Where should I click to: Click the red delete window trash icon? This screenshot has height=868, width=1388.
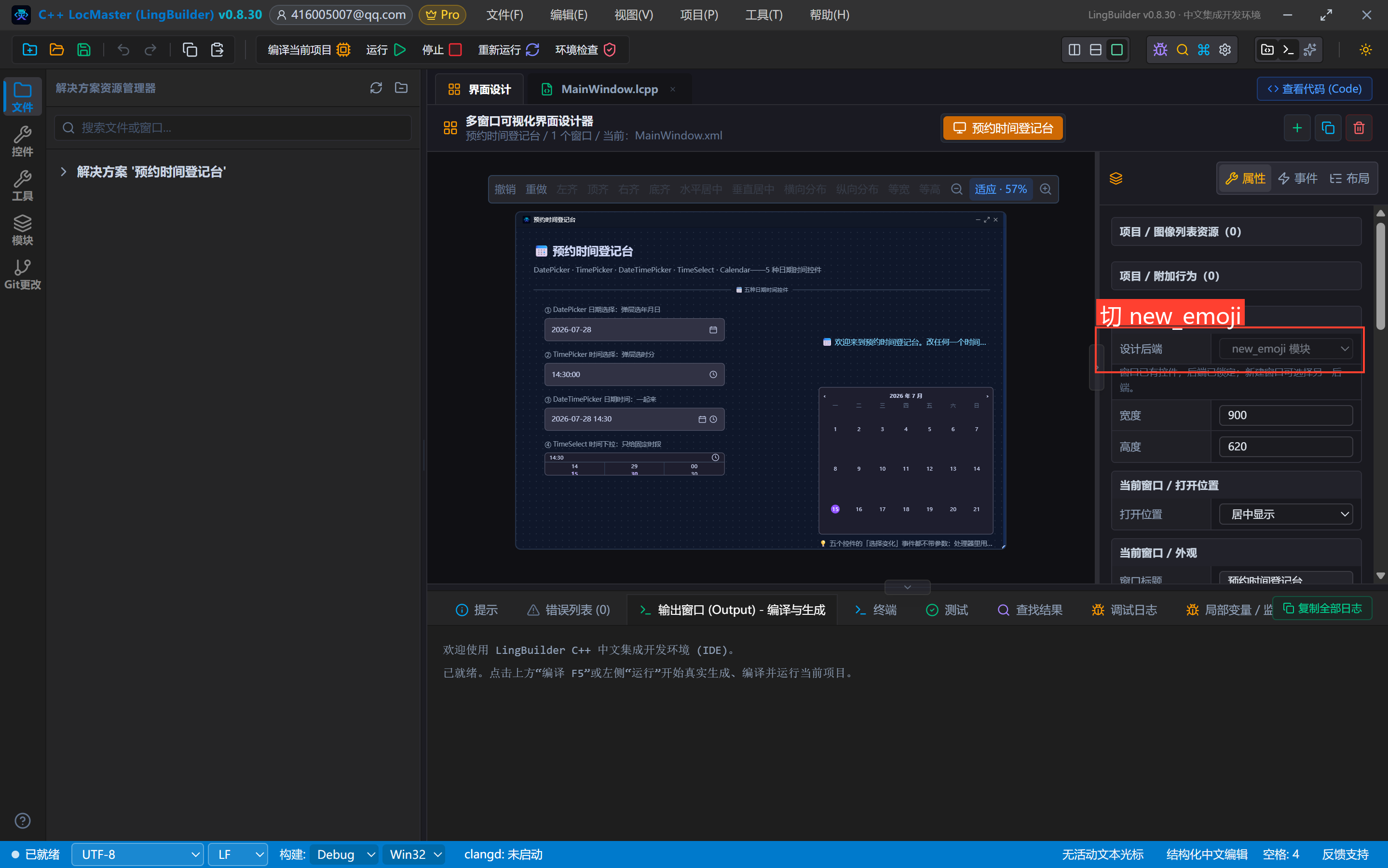(x=1358, y=127)
